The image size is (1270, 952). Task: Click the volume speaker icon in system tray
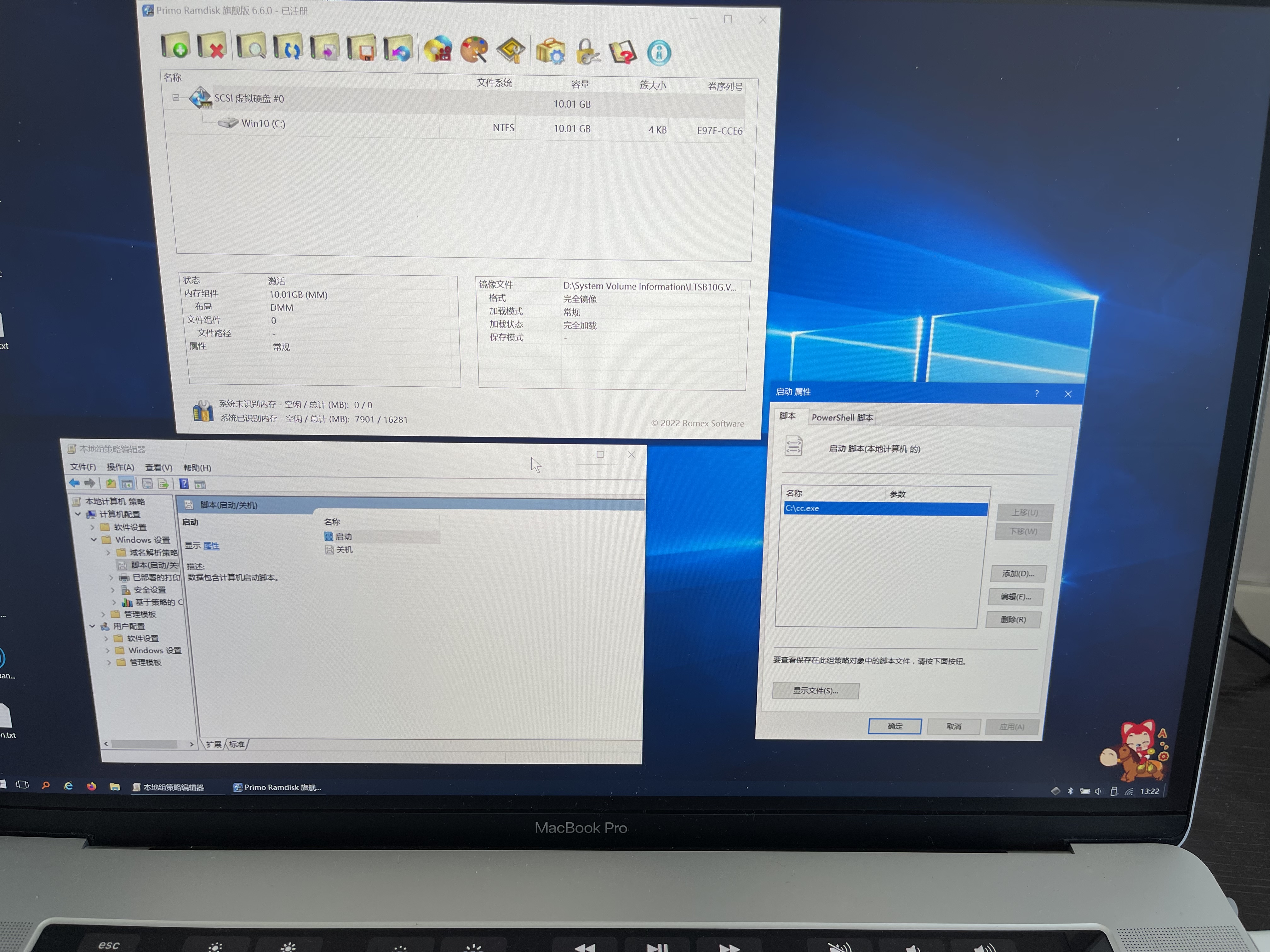[x=1098, y=791]
